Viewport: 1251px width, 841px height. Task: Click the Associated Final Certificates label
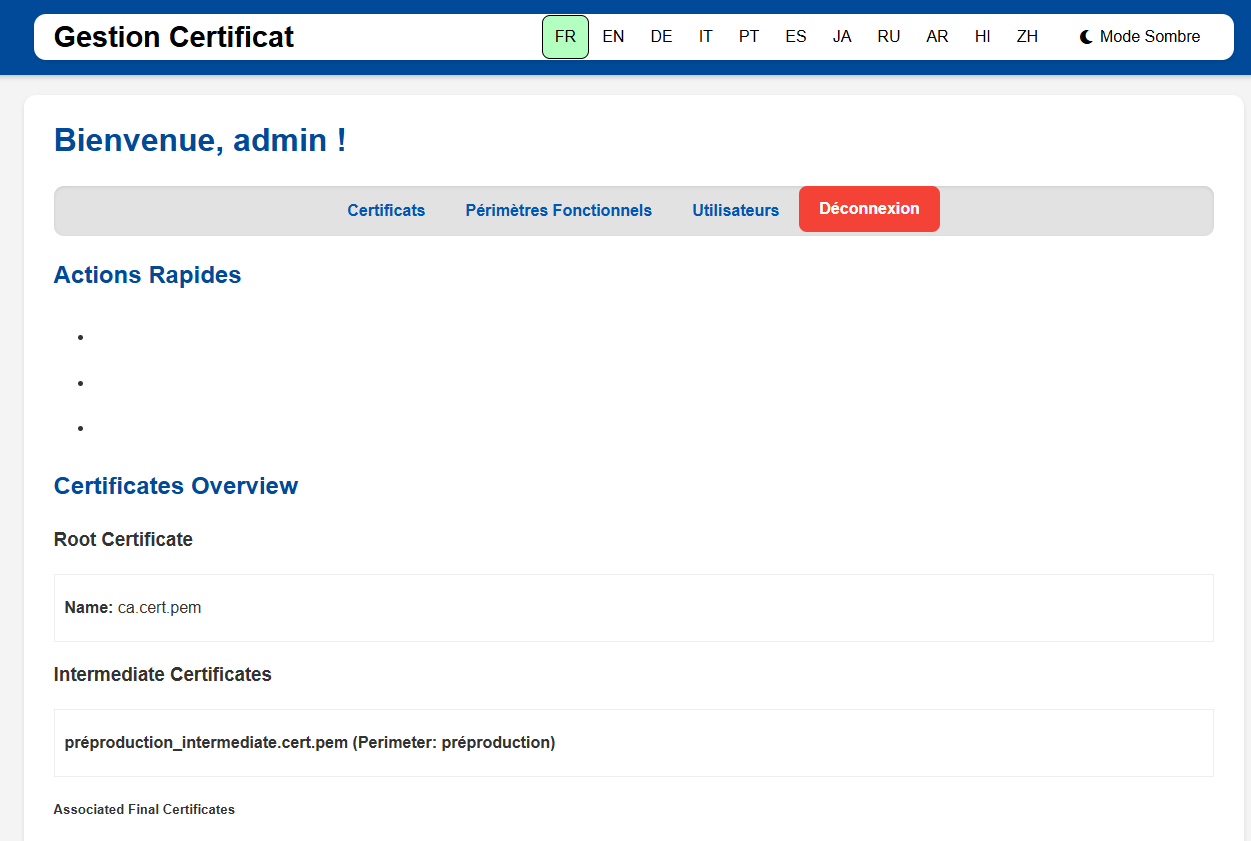click(144, 809)
